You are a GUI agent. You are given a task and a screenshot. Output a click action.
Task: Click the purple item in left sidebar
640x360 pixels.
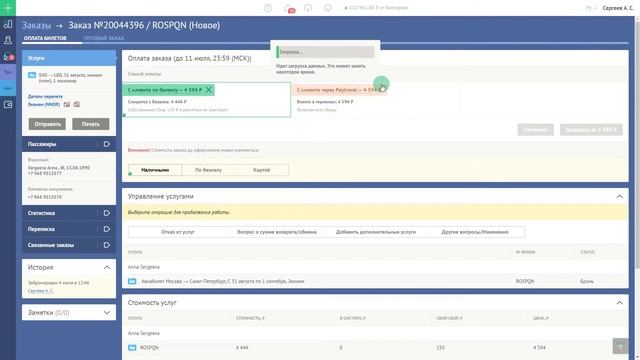coord(8,72)
